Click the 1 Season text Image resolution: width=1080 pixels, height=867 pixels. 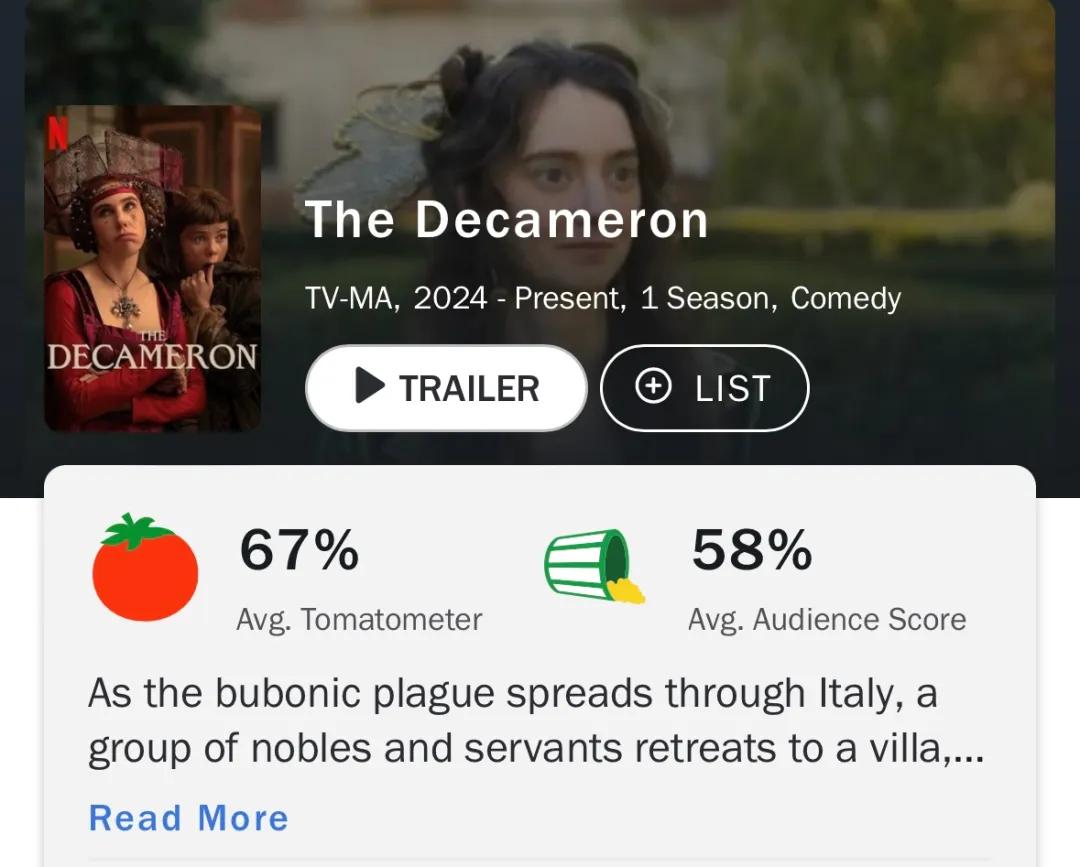point(706,298)
